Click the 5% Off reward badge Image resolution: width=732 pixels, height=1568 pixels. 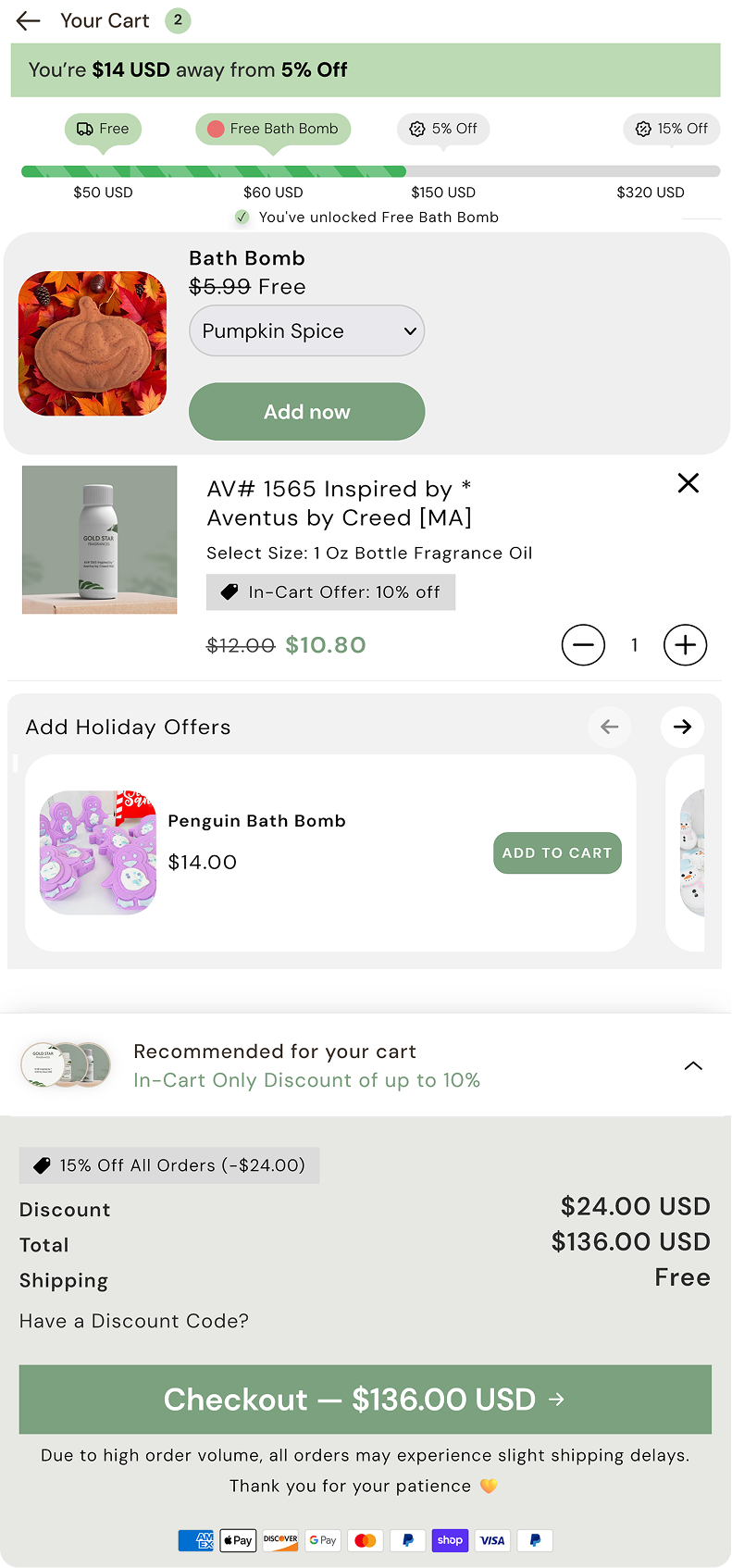coord(443,129)
